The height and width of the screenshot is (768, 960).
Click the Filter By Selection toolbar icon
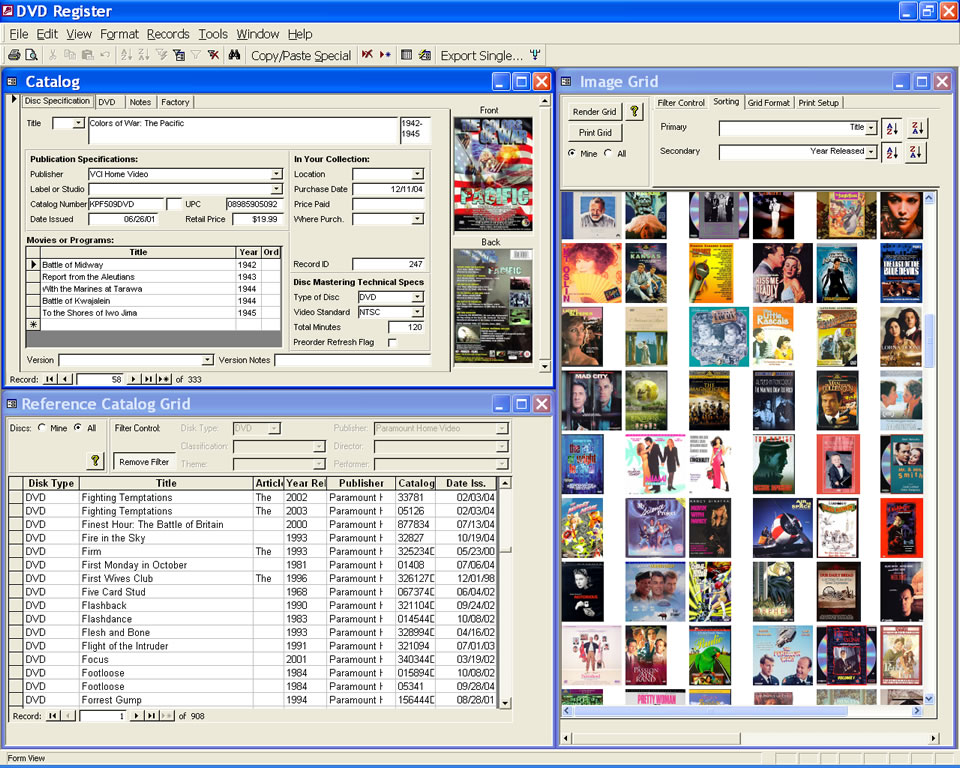(x=162, y=55)
